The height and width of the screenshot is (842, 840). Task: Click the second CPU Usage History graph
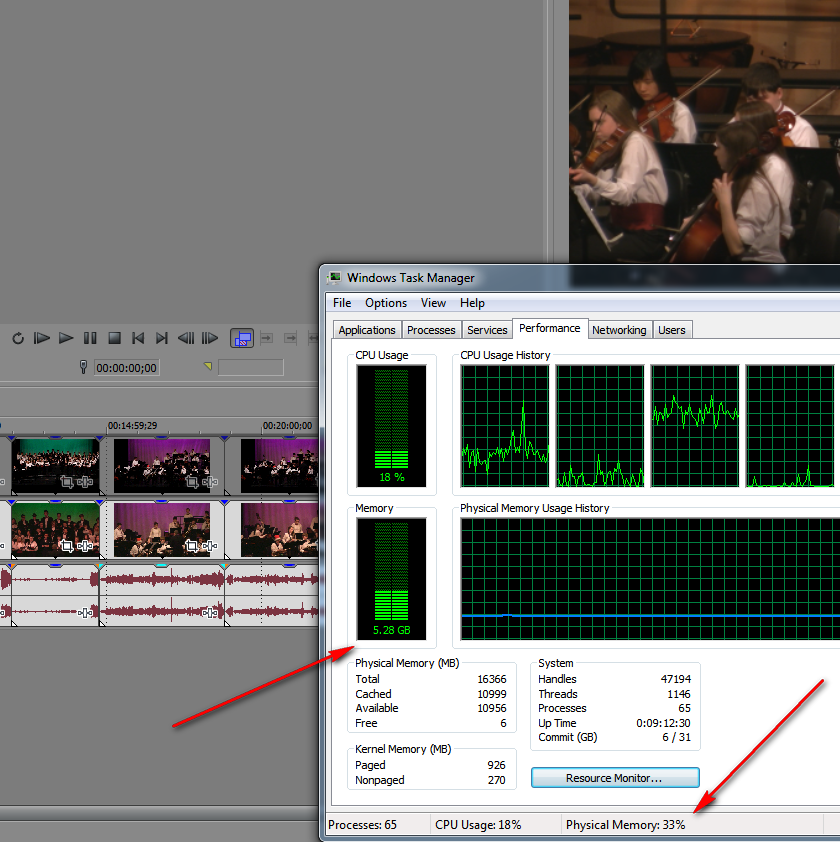point(600,426)
